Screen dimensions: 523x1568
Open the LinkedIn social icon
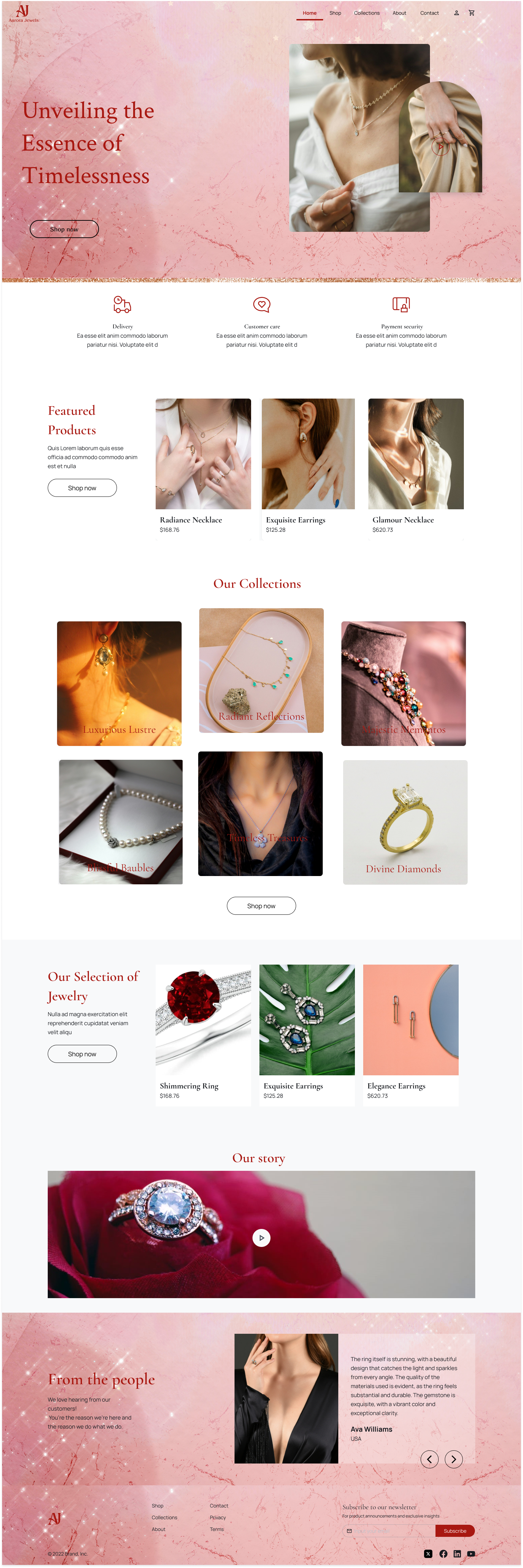click(457, 1553)
